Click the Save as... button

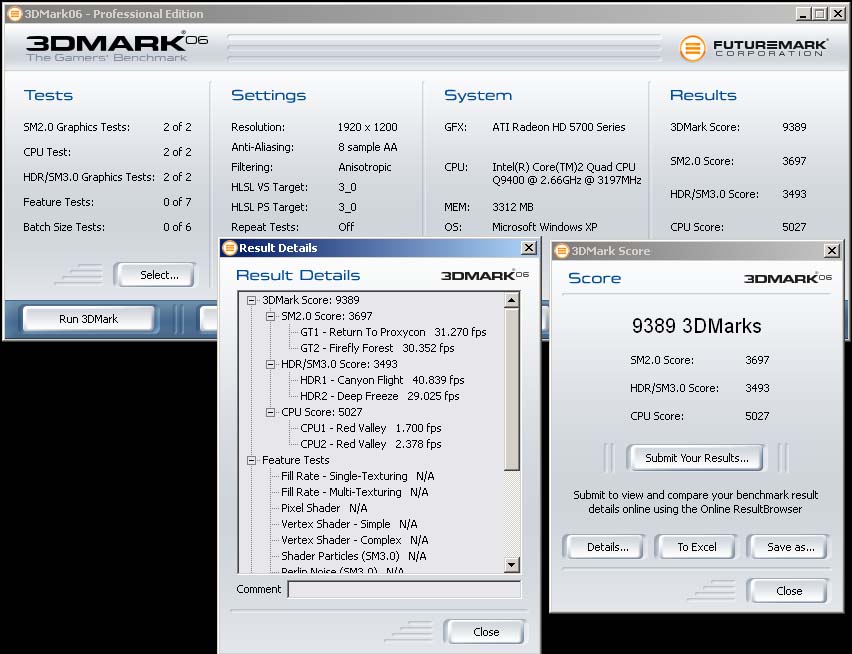tap(790, 547)
